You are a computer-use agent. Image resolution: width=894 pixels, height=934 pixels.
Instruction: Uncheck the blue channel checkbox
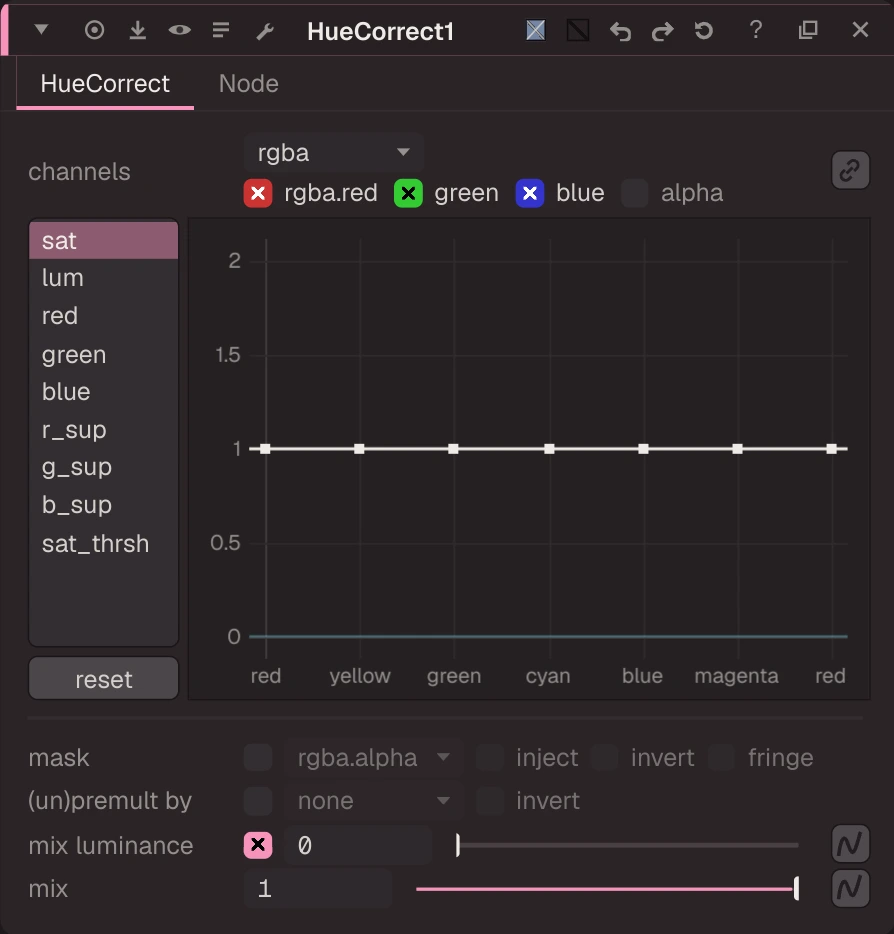(530, 193)
